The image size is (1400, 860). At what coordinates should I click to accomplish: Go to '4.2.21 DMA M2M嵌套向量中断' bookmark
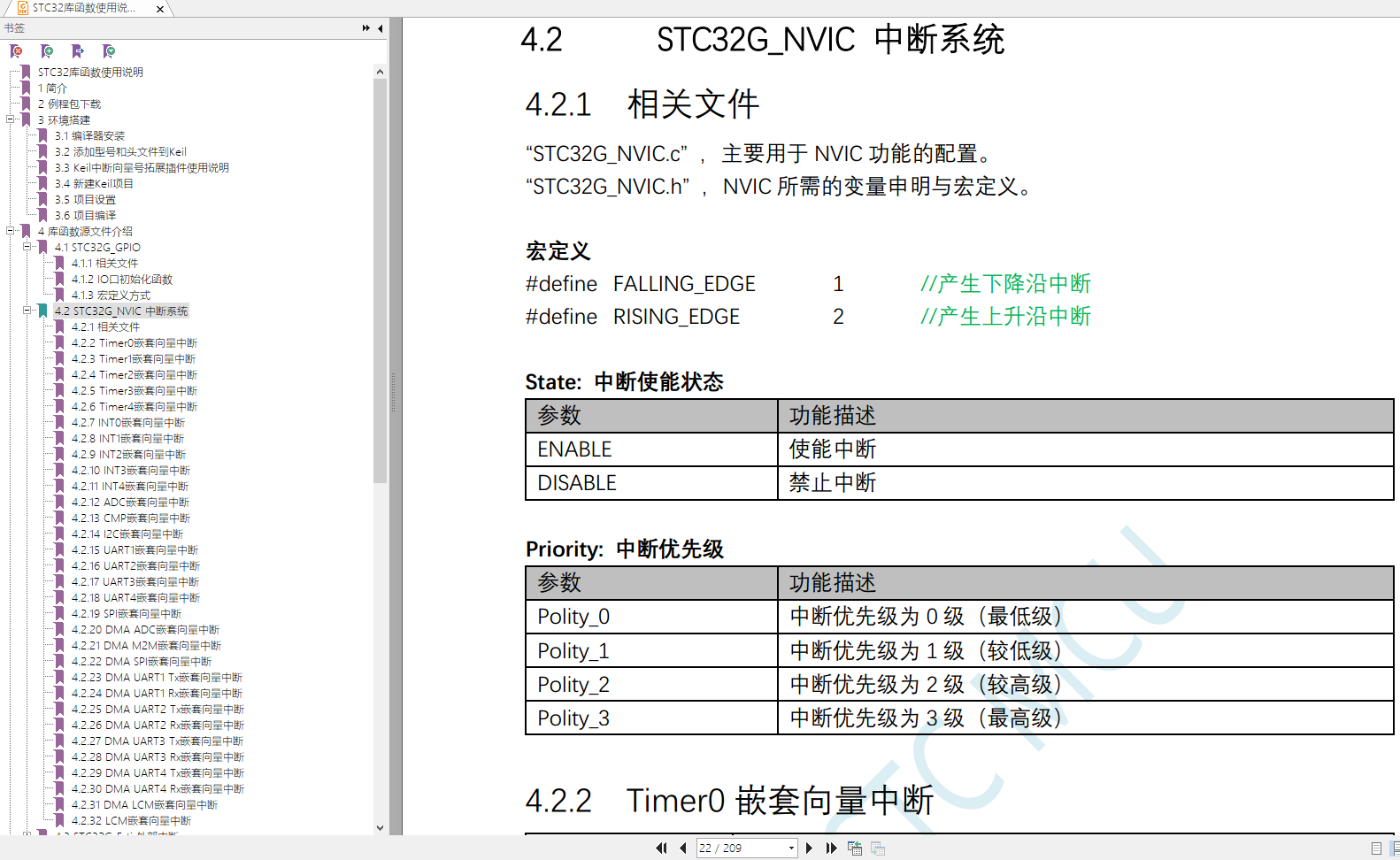(146, 645)
